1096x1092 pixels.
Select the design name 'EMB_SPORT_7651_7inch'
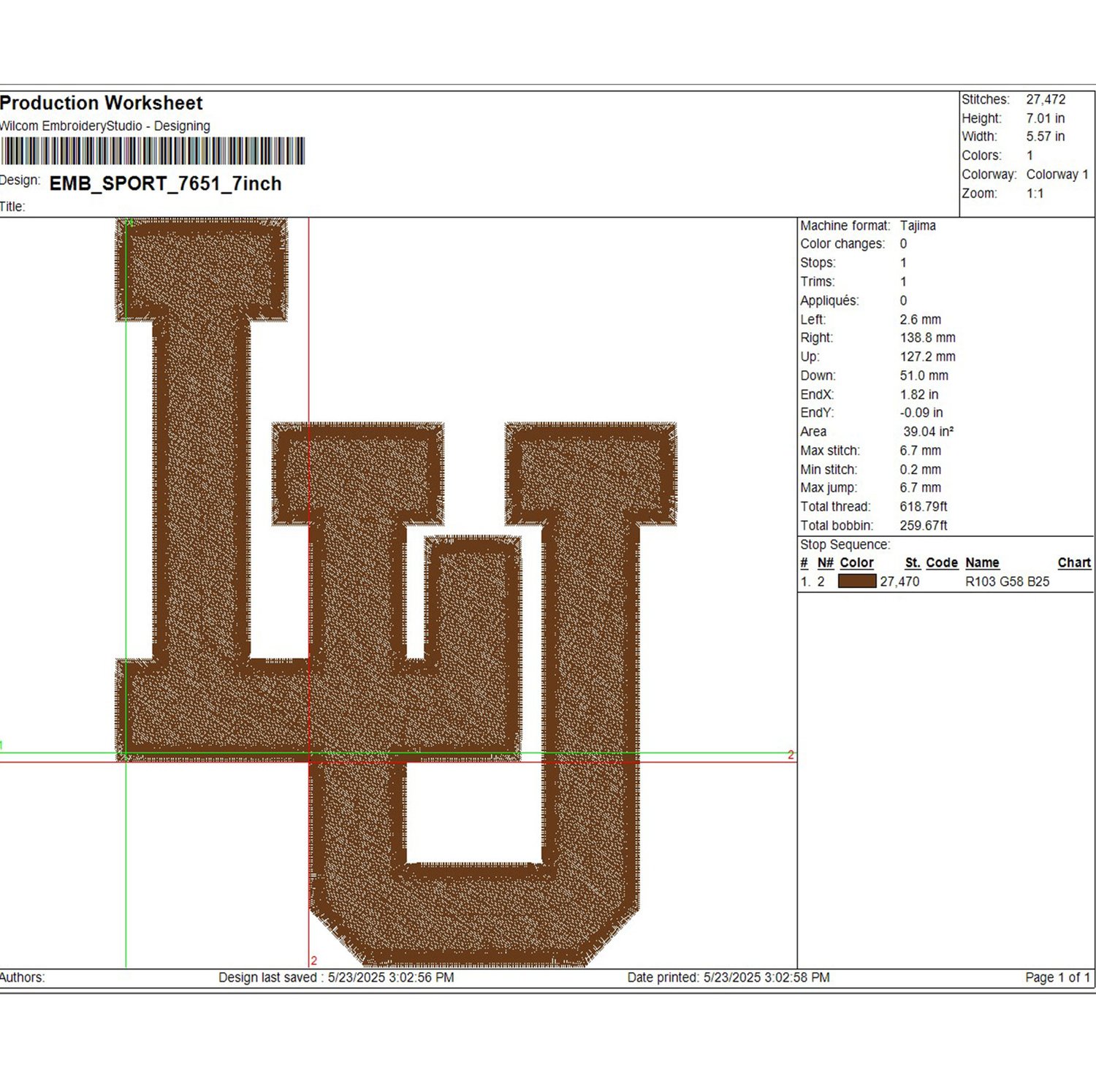click(166, 183)
